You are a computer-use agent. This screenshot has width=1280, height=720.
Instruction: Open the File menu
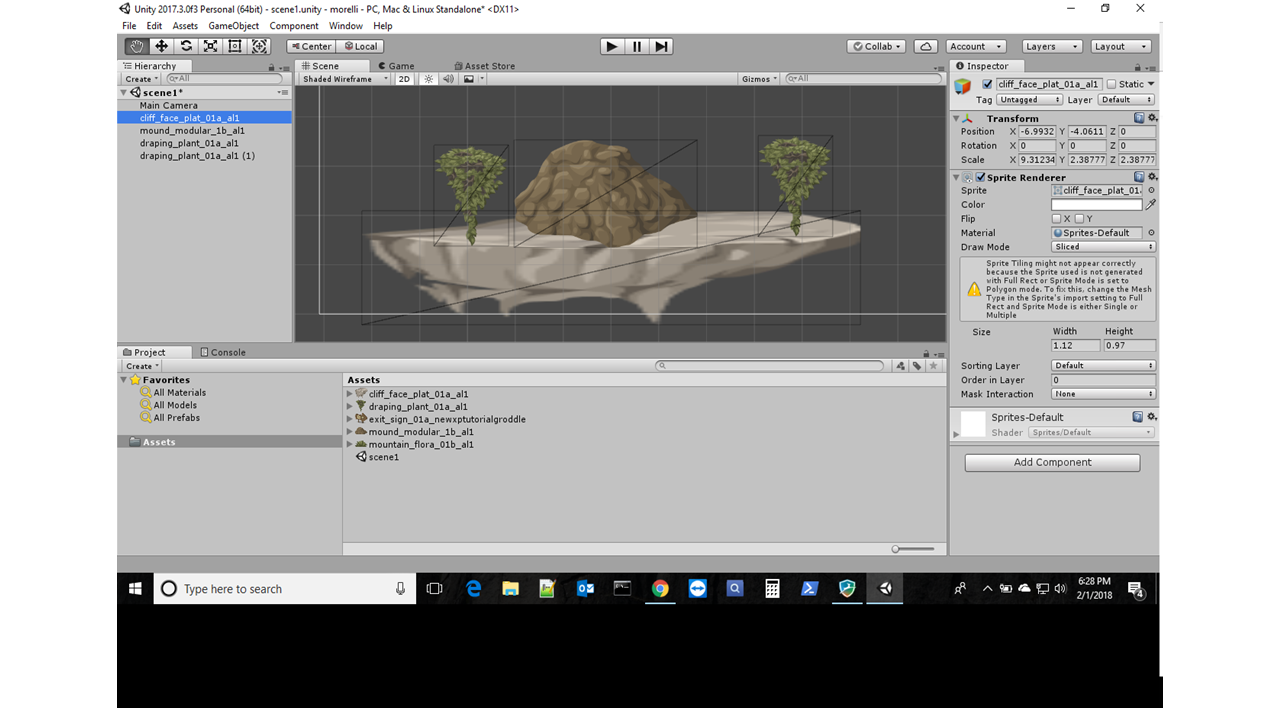coord(129,26)
